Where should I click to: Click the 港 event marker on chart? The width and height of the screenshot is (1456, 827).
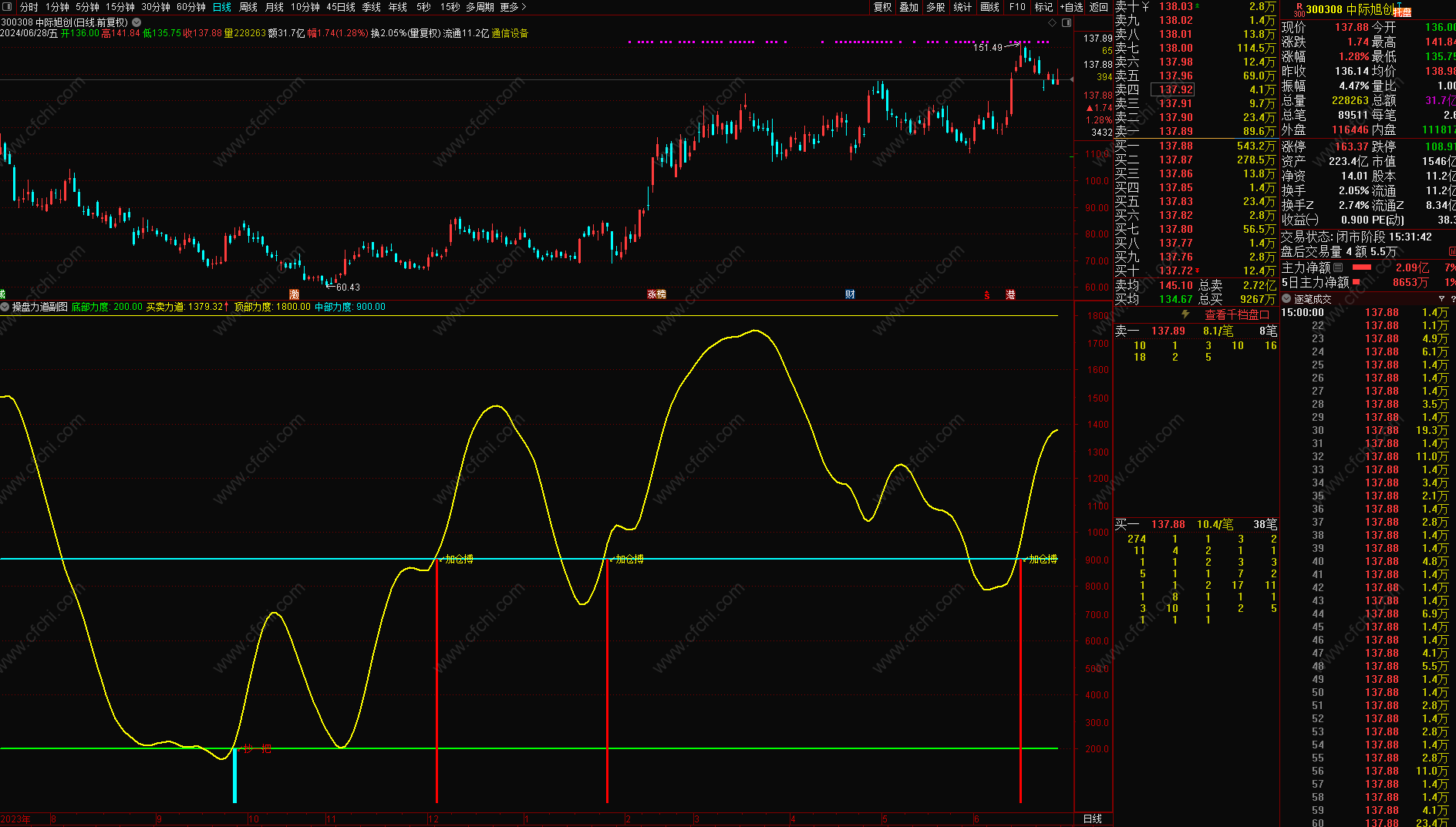click(1010, 294)
